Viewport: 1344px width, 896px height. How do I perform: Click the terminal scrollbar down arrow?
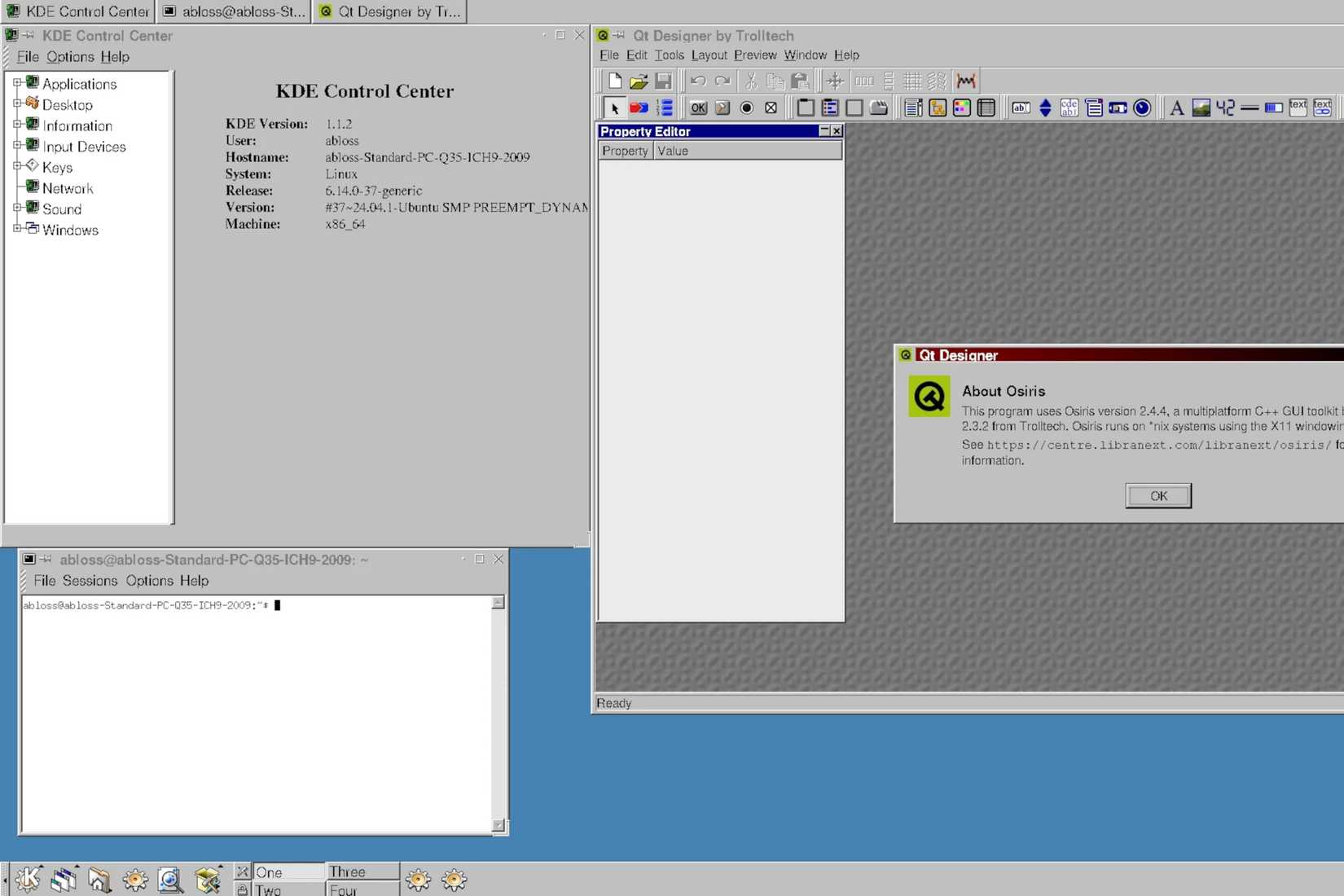coord(499,825)
